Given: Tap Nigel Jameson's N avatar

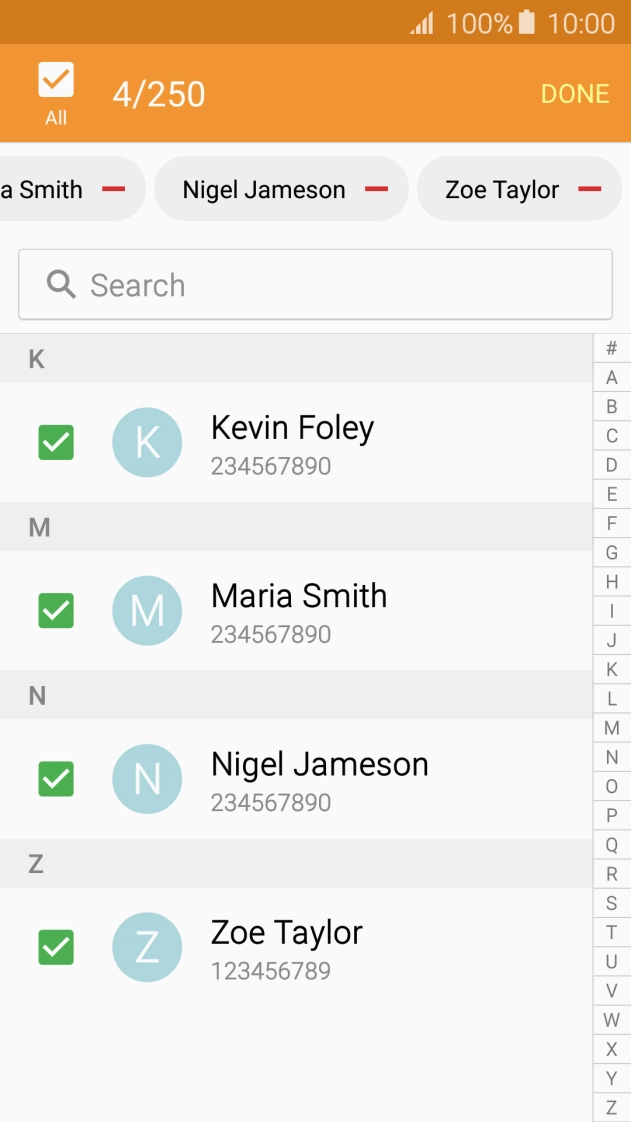Looking at the screenshot, I should click(147, 778).
